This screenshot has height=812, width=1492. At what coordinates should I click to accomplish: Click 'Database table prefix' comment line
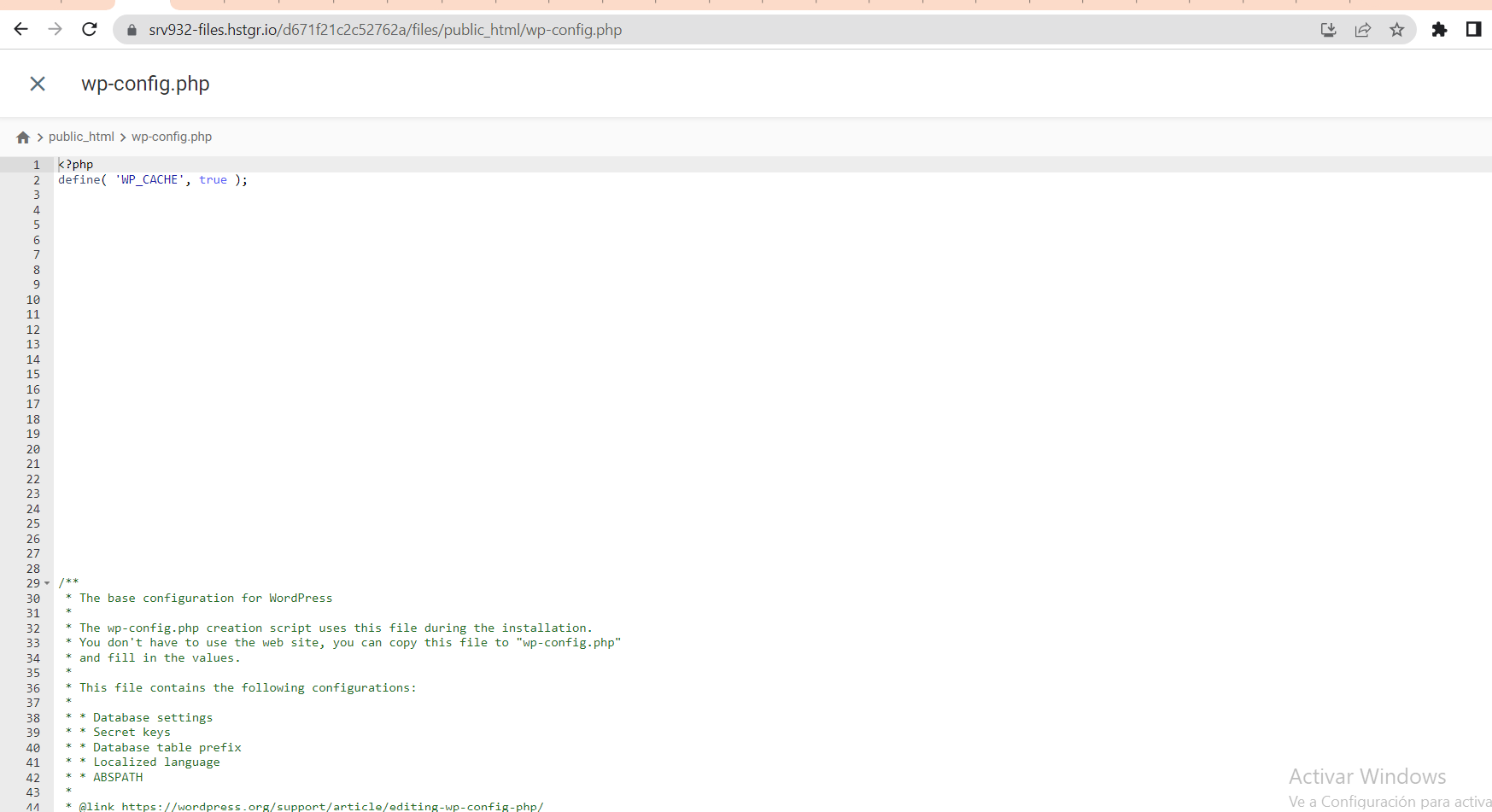tap(167, 748)
